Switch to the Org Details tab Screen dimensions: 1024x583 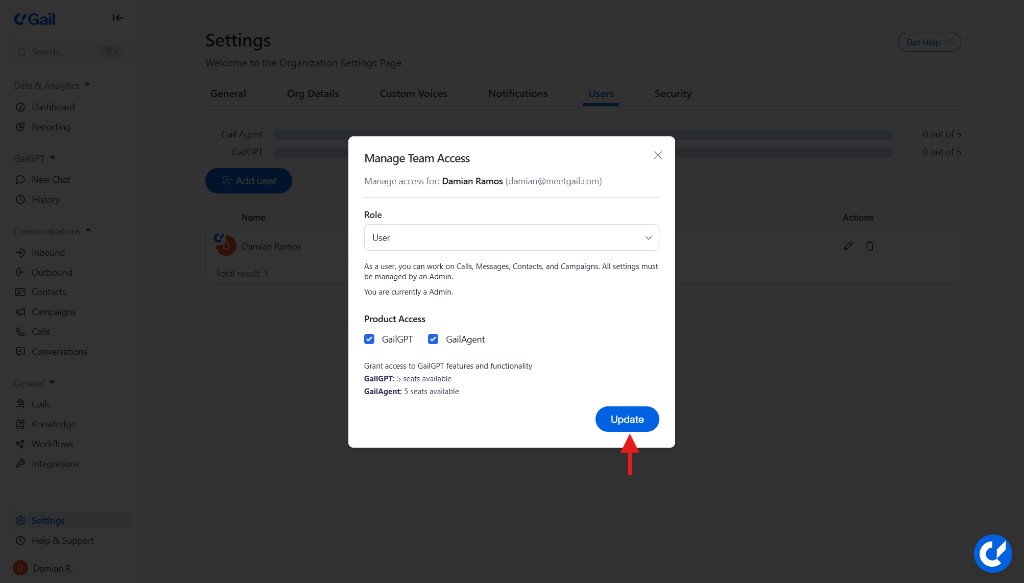pyautogui.click(x=313, y=93)
